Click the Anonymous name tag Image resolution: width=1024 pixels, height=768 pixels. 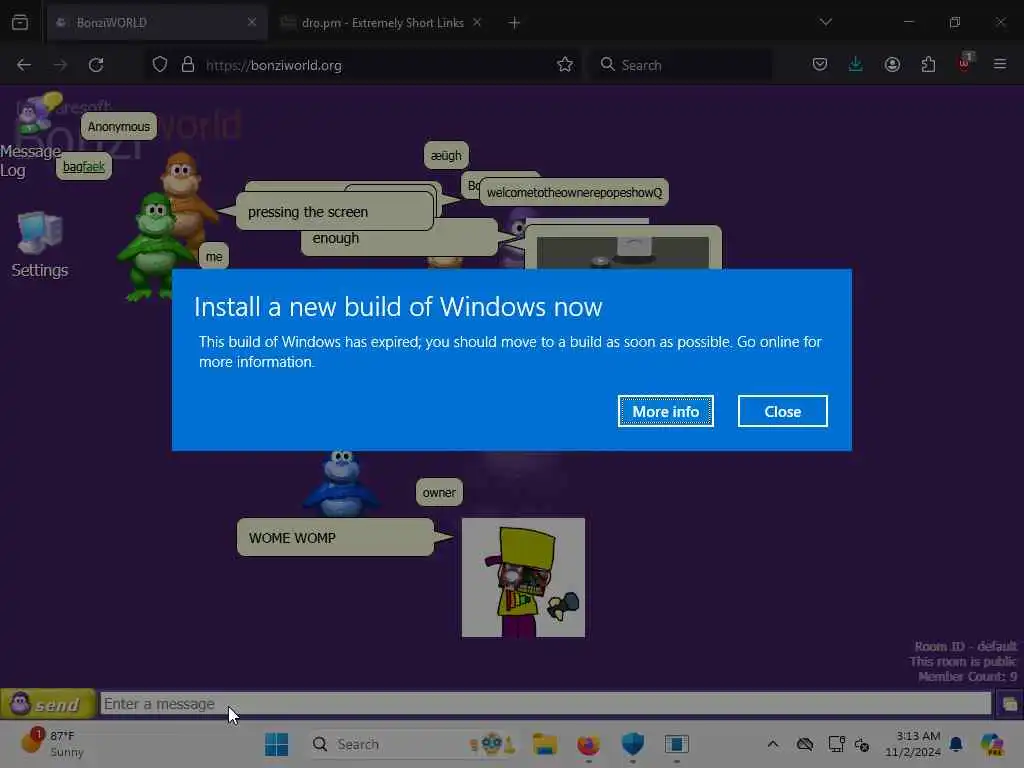(x=118, y=127)
